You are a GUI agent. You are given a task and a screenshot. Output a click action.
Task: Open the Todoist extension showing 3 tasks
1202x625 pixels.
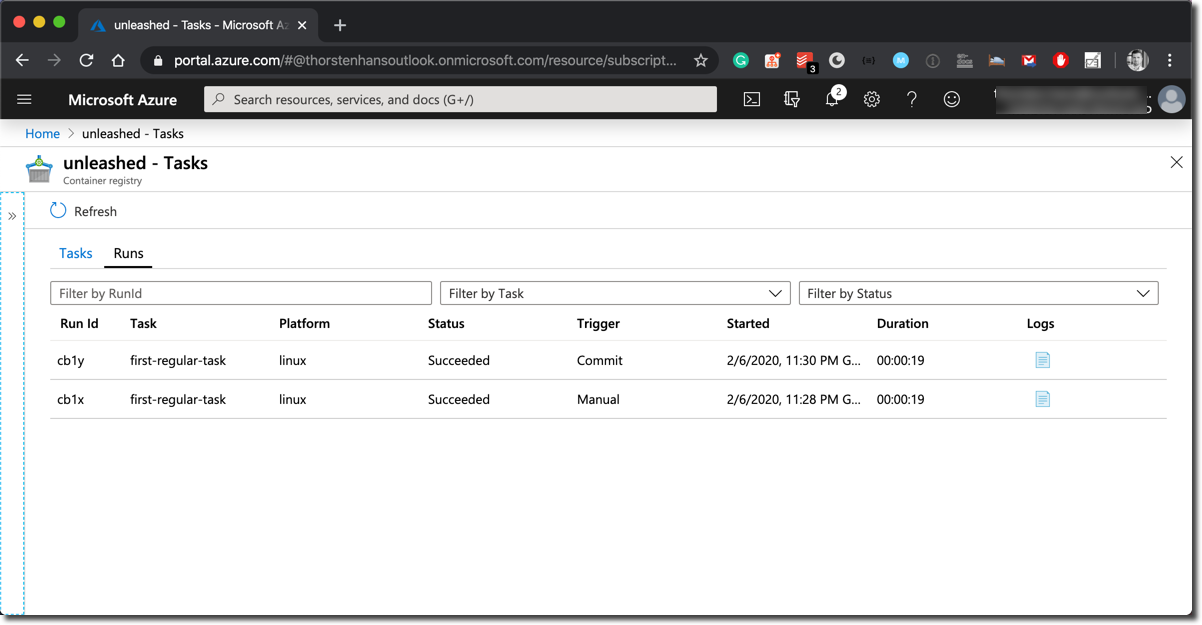click(x=804, y=60)
